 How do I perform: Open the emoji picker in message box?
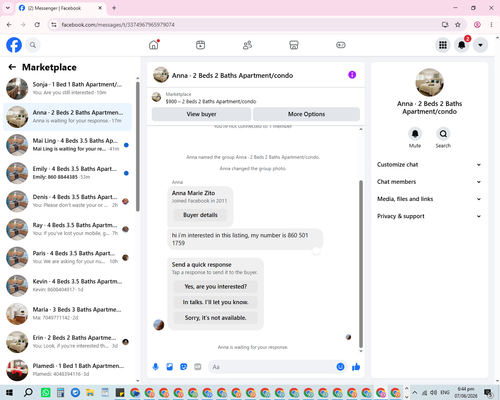click(340, 367)
